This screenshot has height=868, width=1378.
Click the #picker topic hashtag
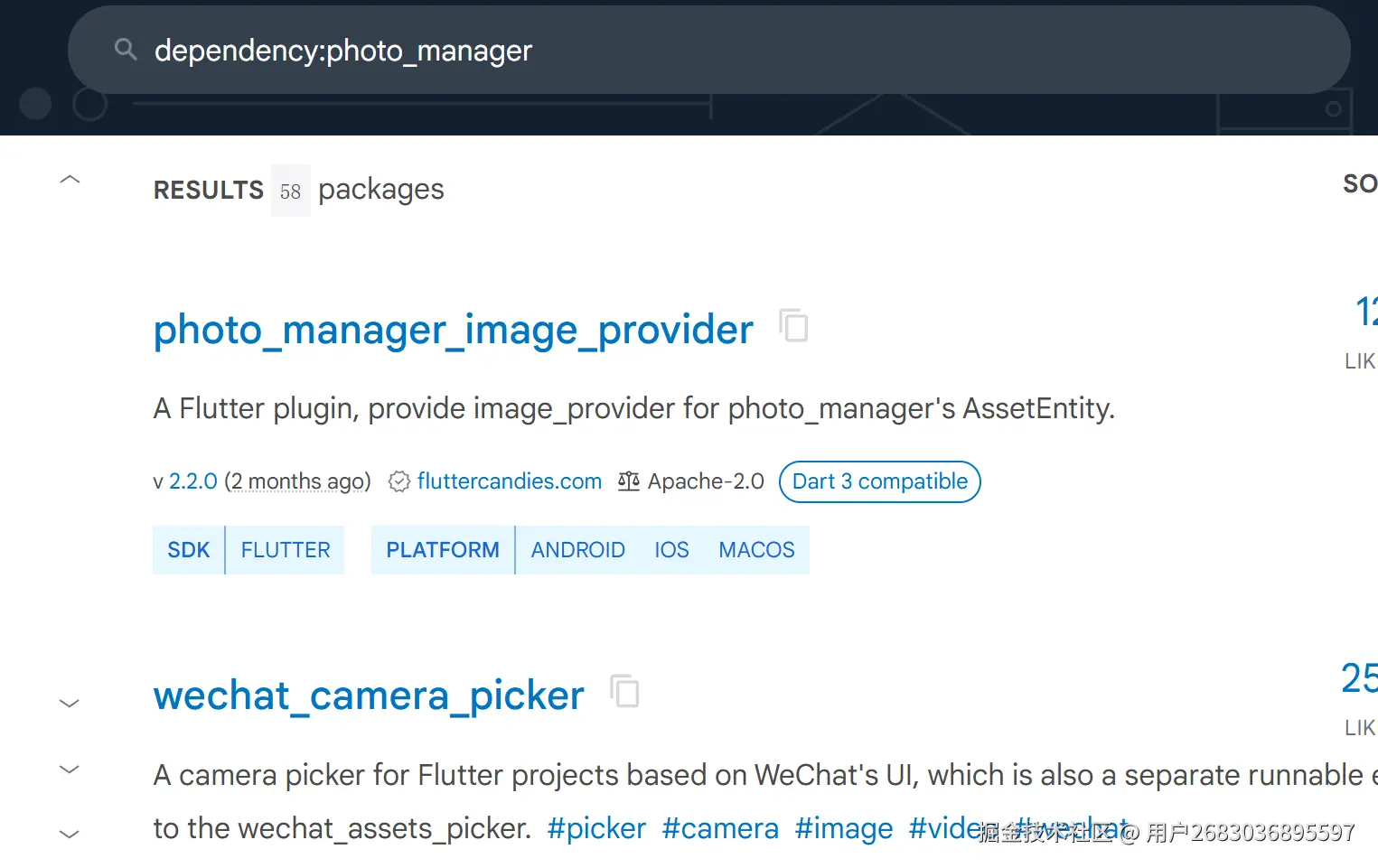coord(596,828)
